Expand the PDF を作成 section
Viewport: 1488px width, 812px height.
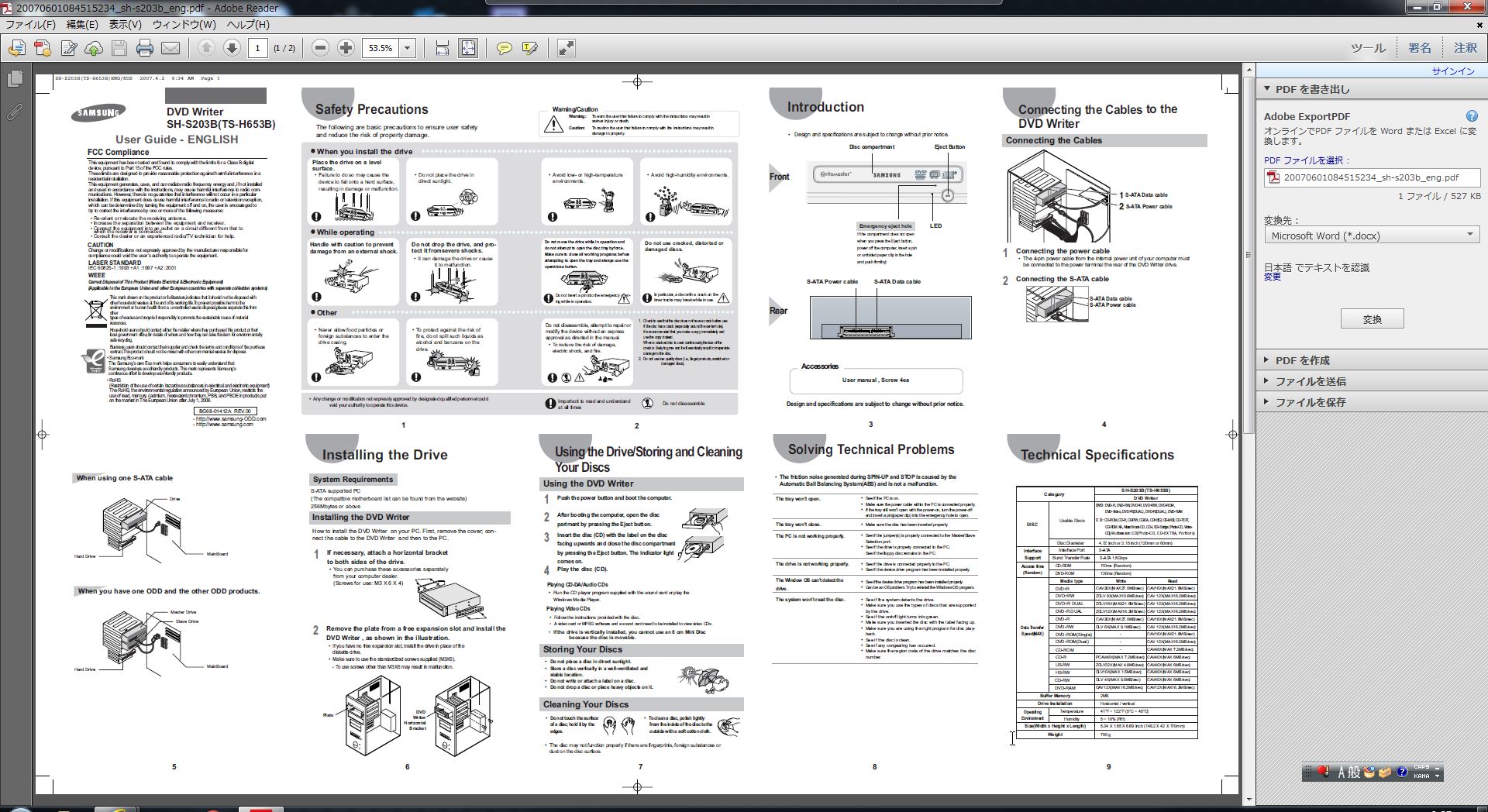1302,360
